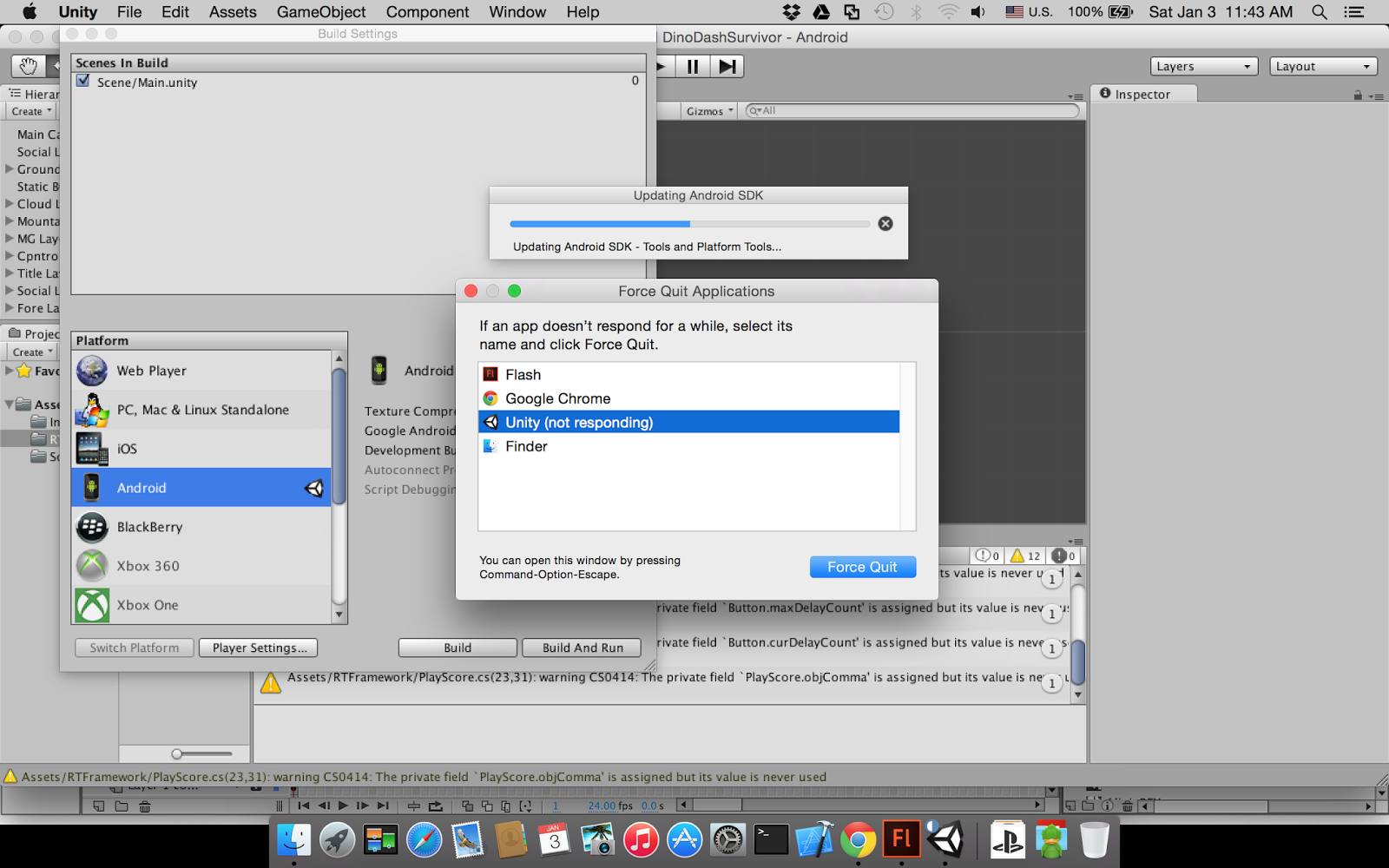Click Build And Run button
Viewport: 1389px width, 868px height.
[582, 648]
